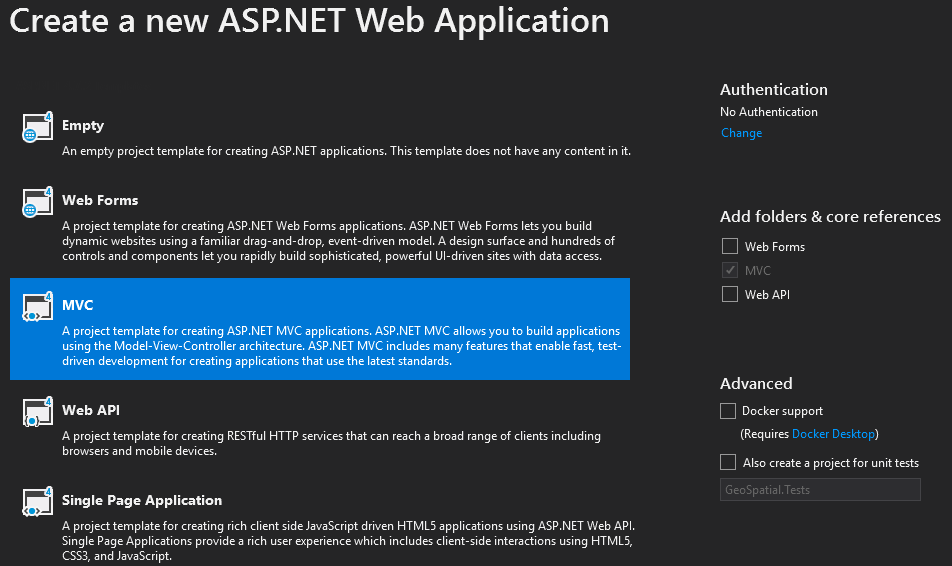952x566 pixels.
Task: Click the GeoSpatial.Tests project name field
Action: (x=820, y=489)
